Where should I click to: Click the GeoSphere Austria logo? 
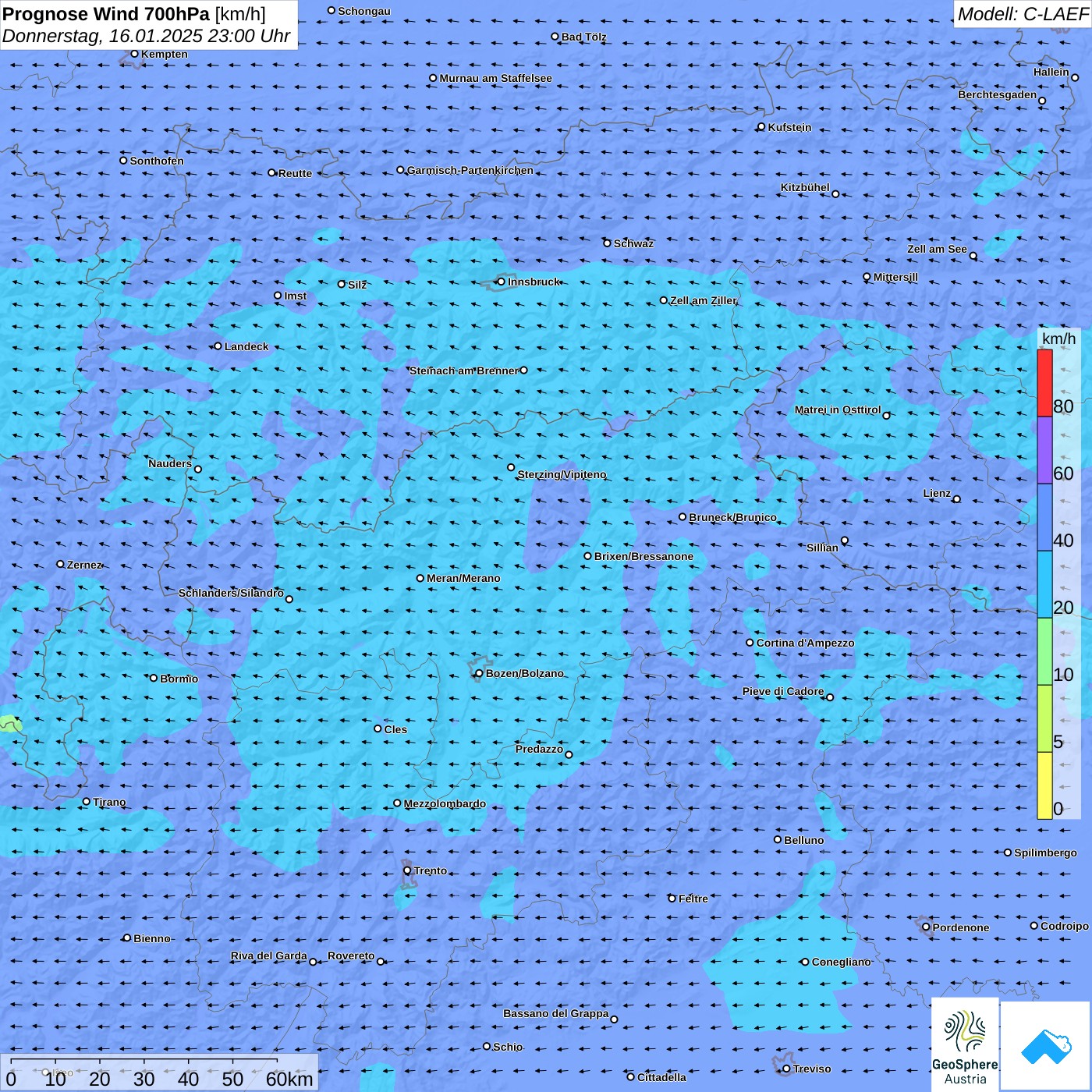pos(965,1044)
